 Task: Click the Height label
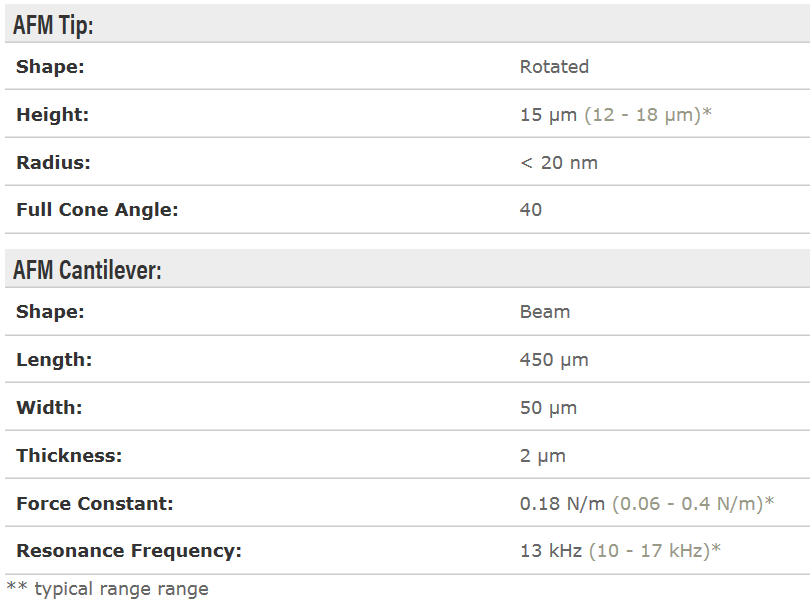[x=52, y=115]
